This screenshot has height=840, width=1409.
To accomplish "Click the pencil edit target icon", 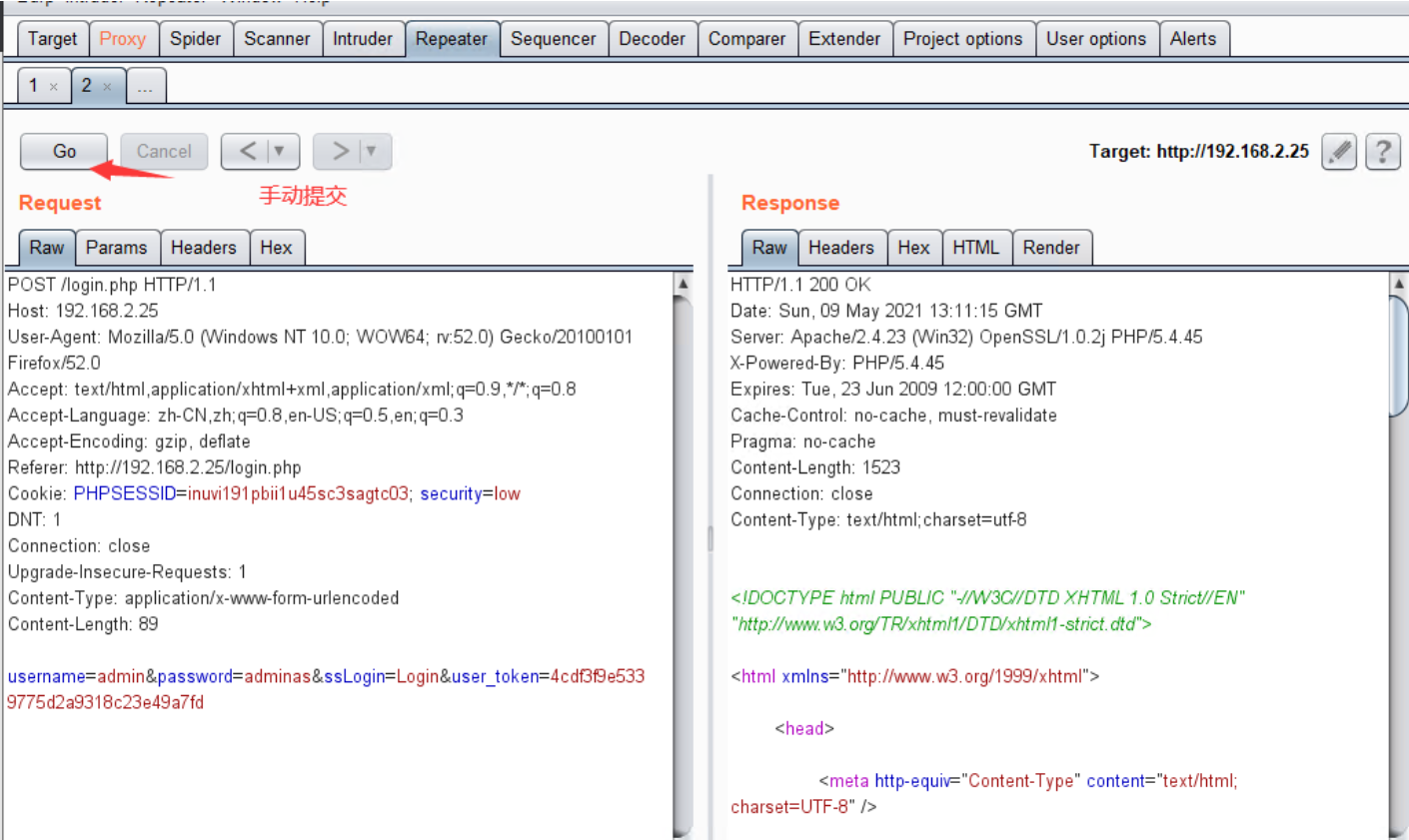I will coord(1339,152).
